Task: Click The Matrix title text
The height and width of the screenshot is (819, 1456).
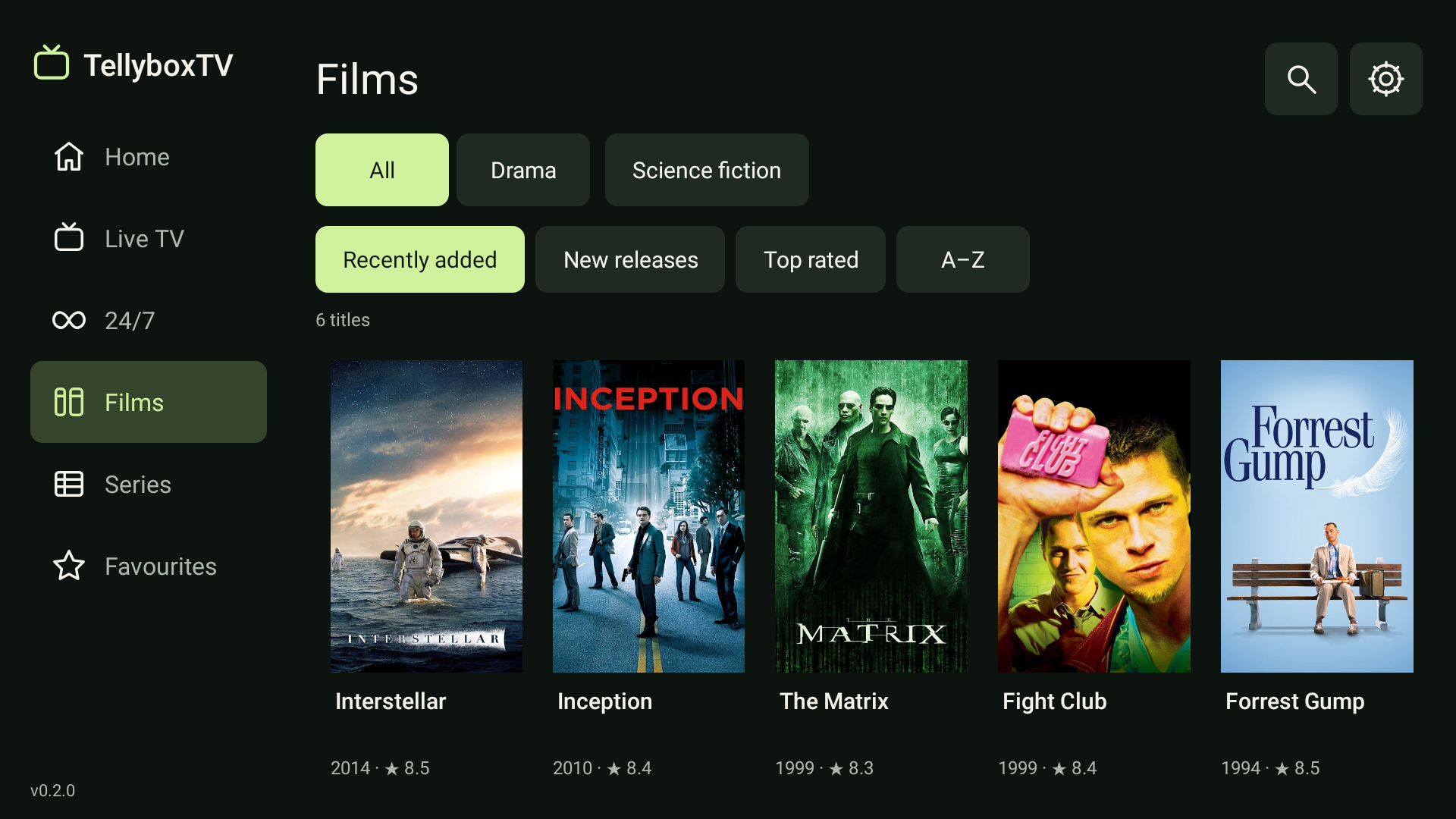Action: tap(834, 701)
